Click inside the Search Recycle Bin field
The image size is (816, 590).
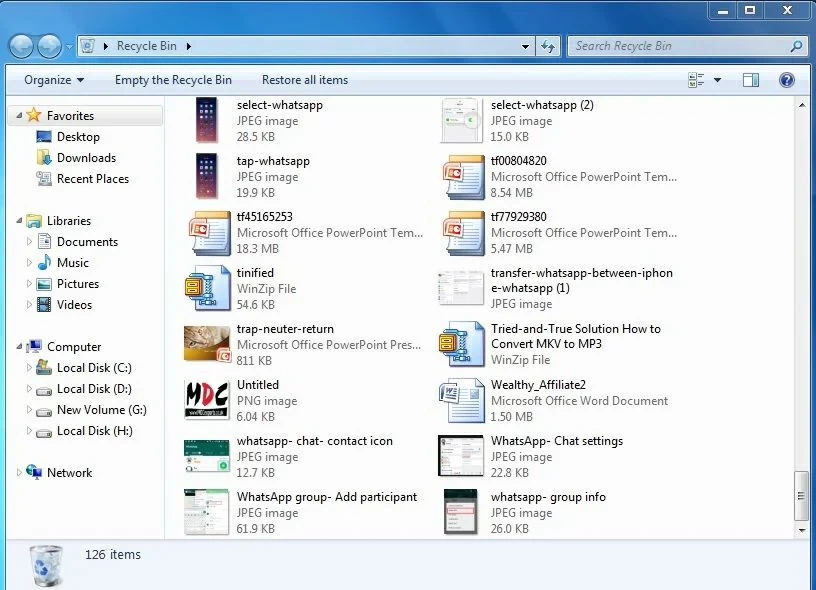[x=660, y=46]
